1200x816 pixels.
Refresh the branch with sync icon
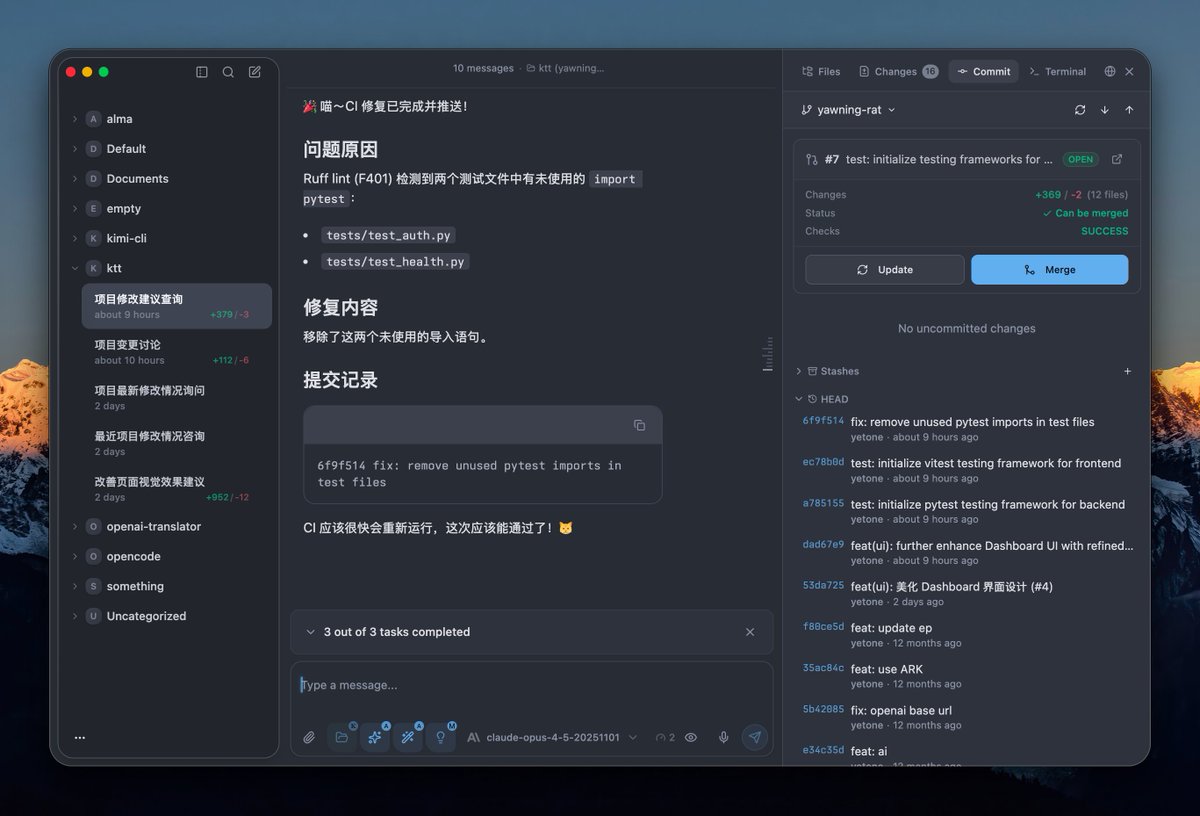click(x=1080, y=110)
